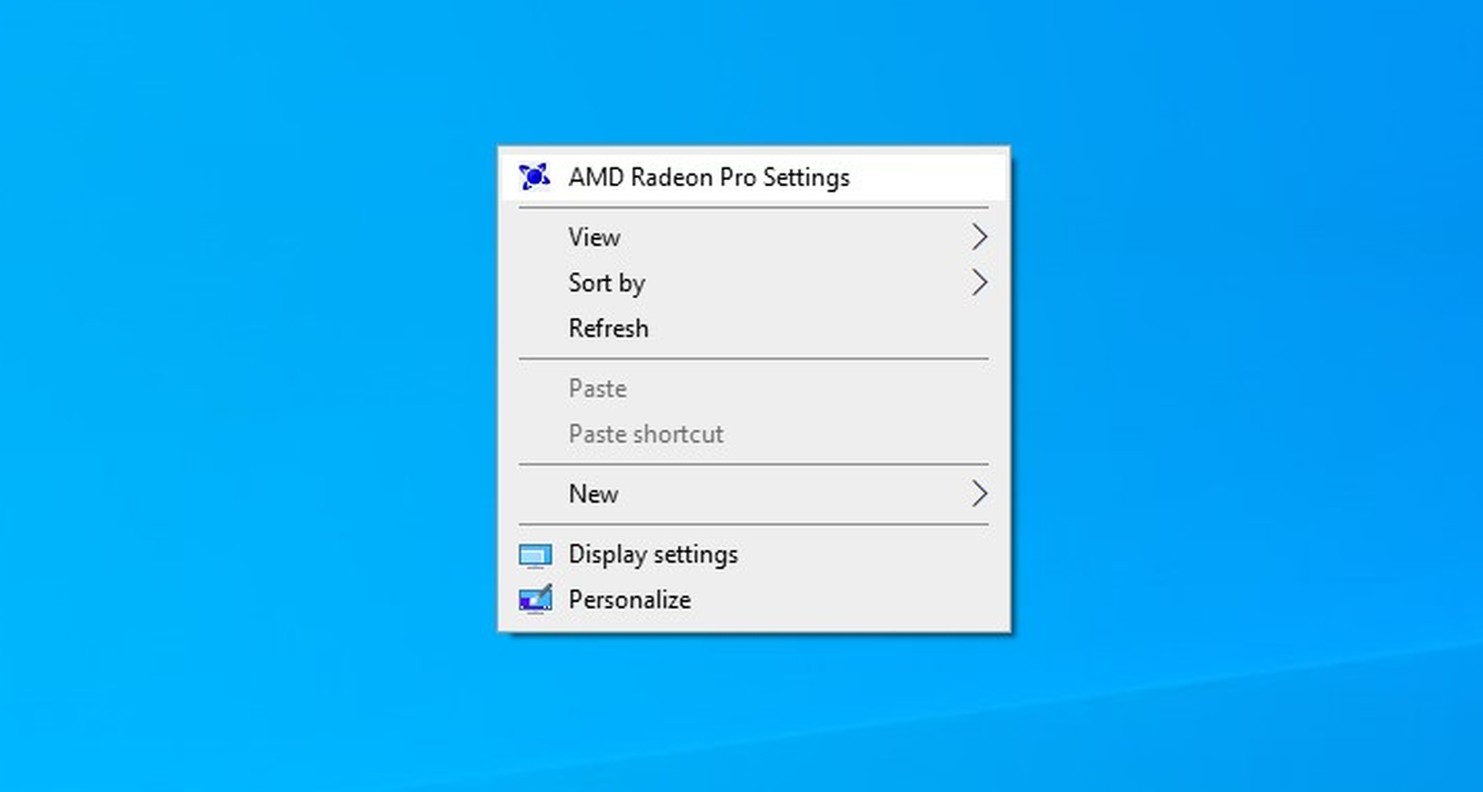Open Display settings text label
The height and width of the screenshot is (792, 1483).
[653, 554]
